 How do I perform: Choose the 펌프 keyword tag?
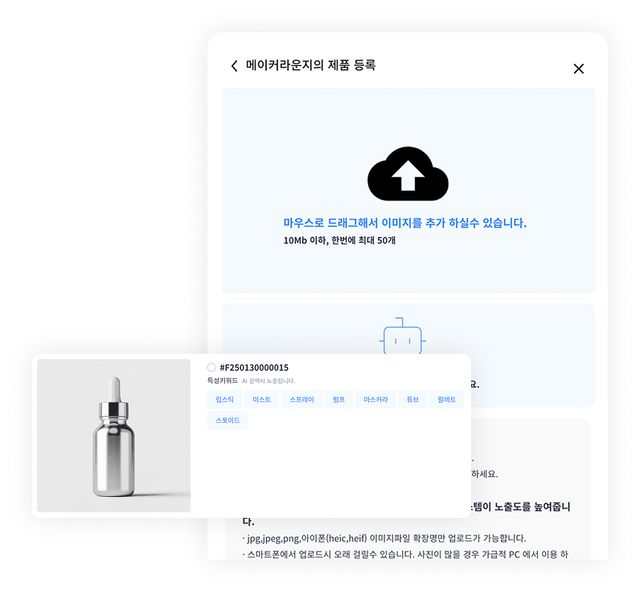pos(338,399)
